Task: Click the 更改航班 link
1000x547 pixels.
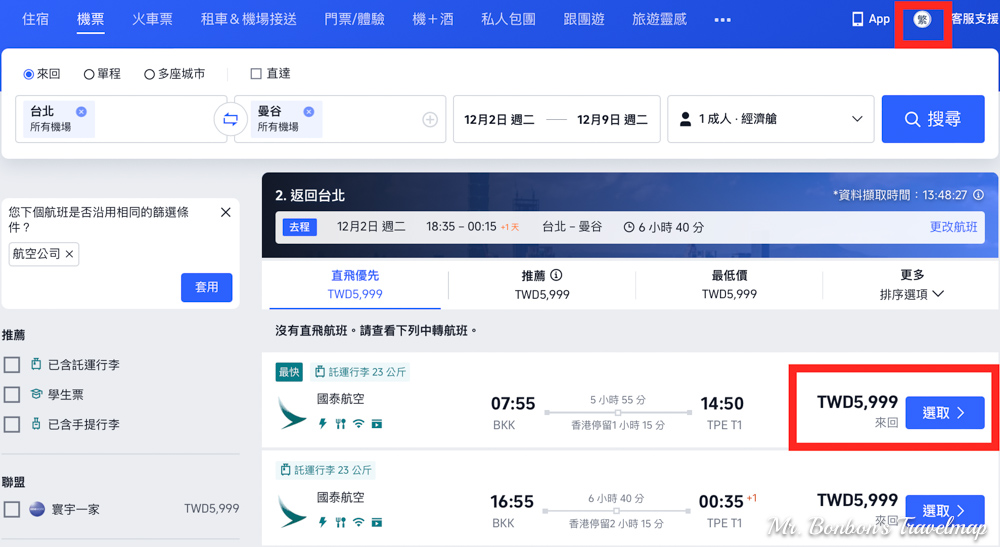Action: [x=953, y=227]
